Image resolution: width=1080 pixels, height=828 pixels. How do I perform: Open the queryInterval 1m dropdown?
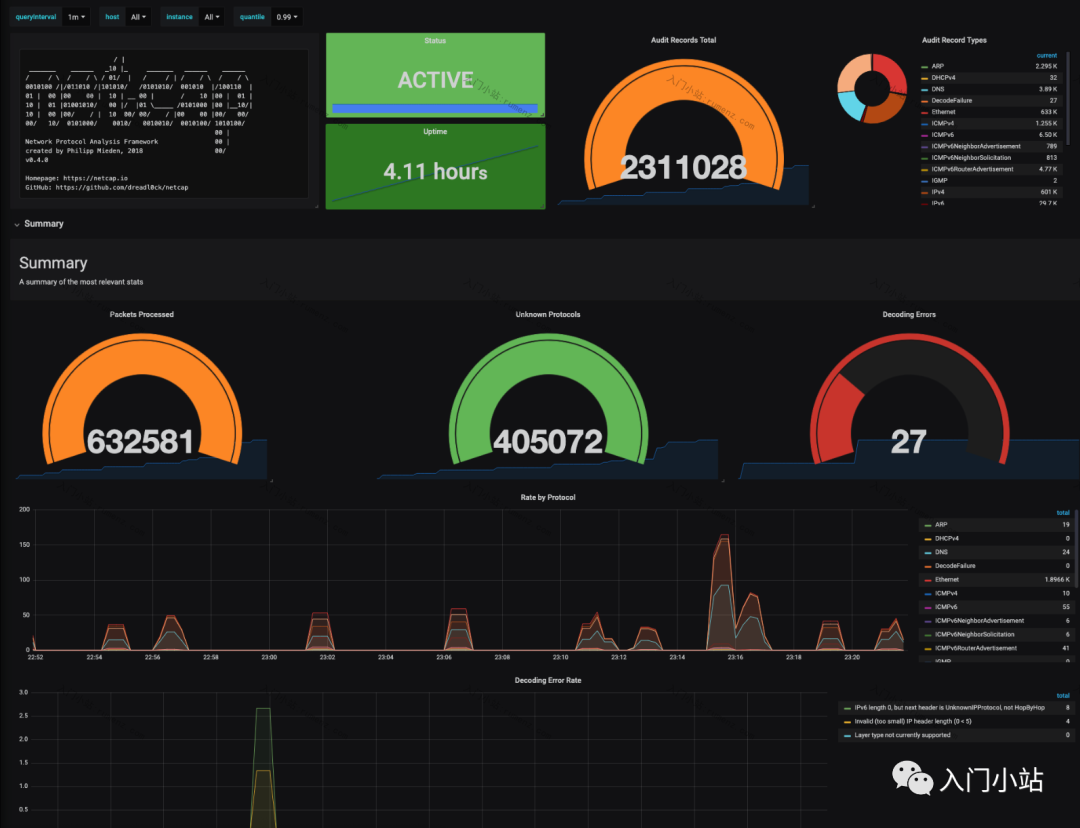coord(76,17)
